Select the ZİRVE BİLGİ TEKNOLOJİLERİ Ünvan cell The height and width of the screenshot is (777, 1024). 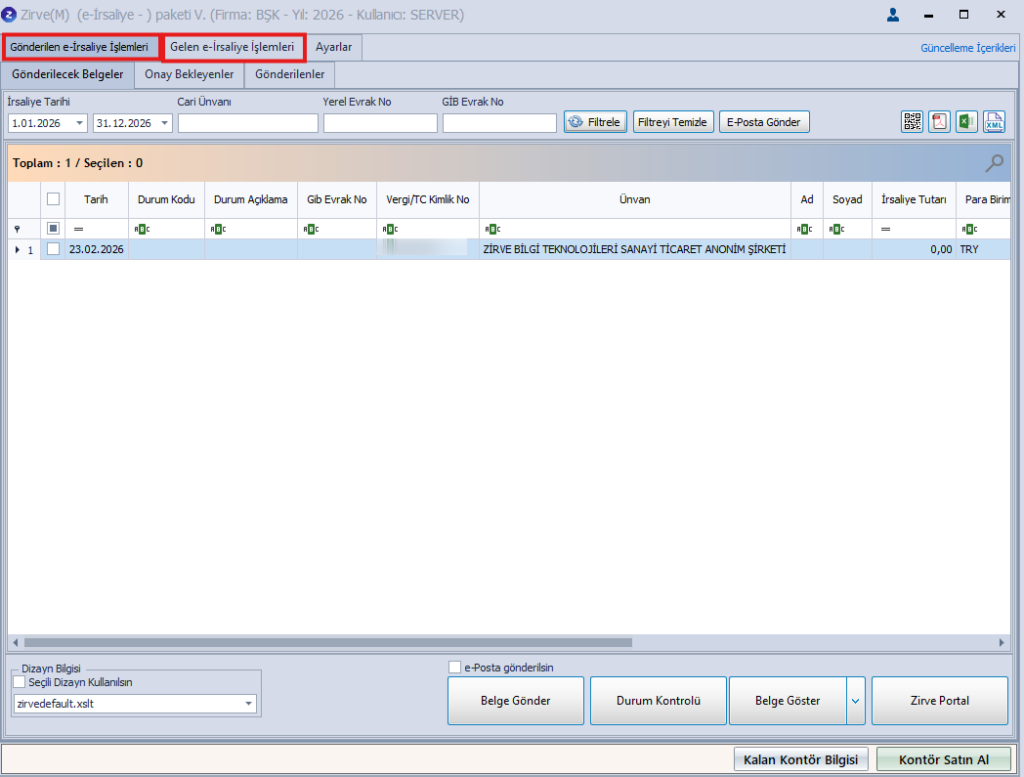tap(635, 249)
